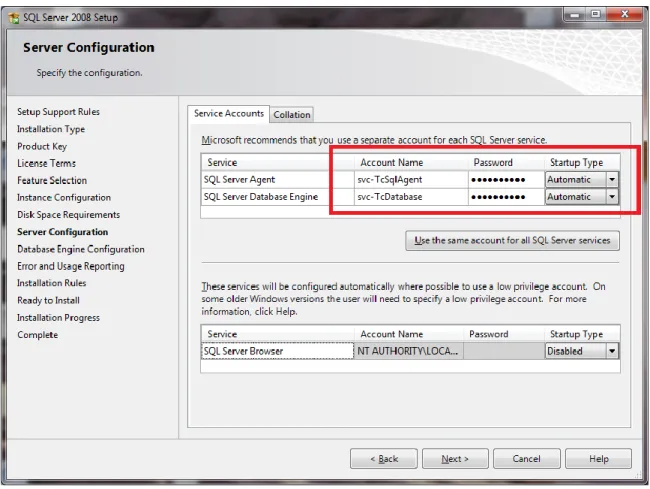
Task: Click account name field svc-TcDatabase
Action: click(x=411, y=197)
